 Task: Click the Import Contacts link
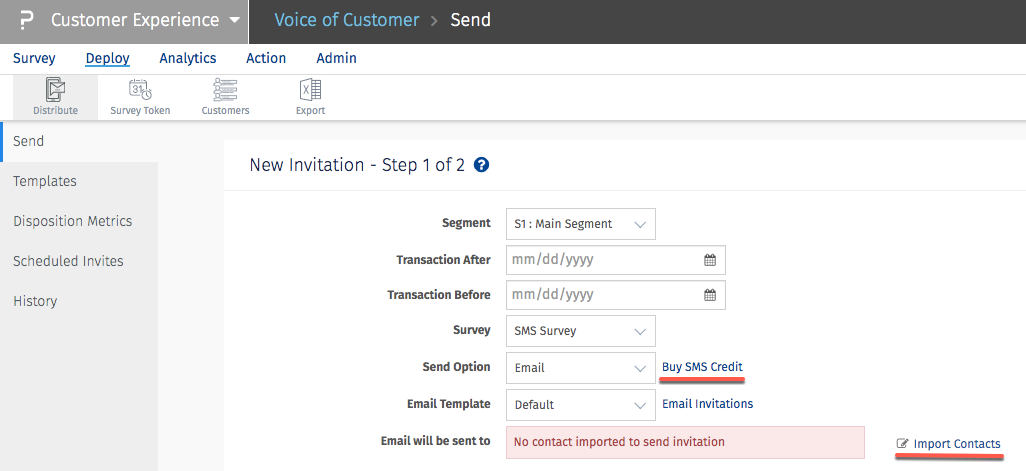[x=956, y=443]
